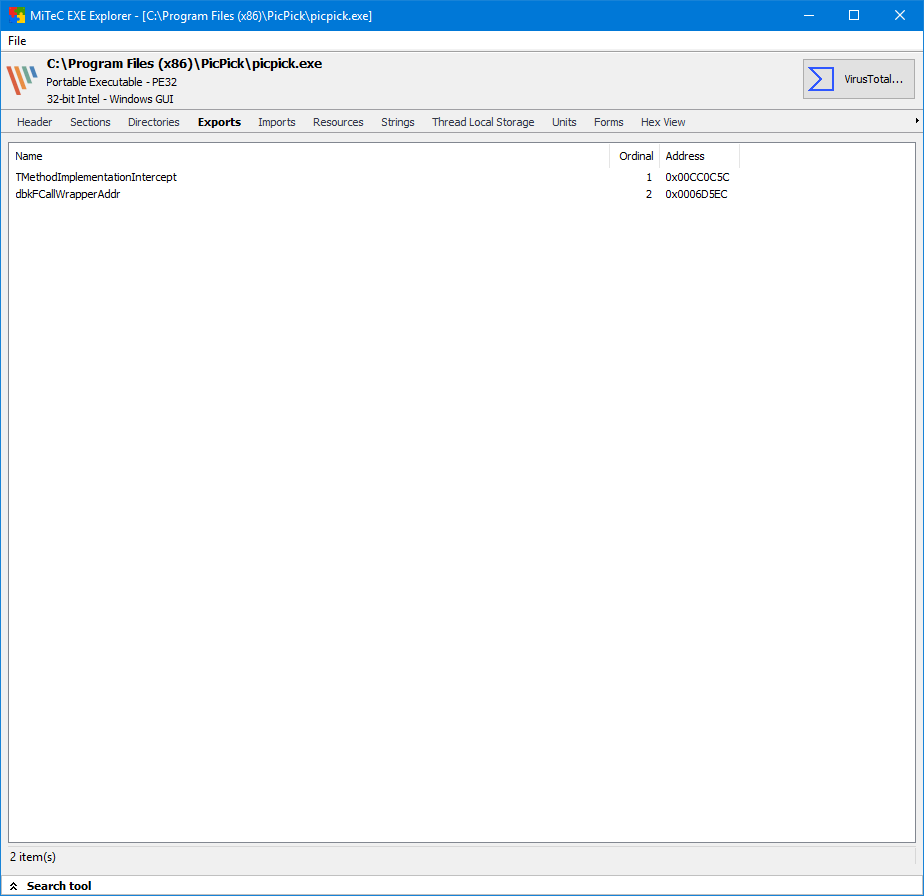Click the file path heading picpick.exe

[x=184, y=64]
